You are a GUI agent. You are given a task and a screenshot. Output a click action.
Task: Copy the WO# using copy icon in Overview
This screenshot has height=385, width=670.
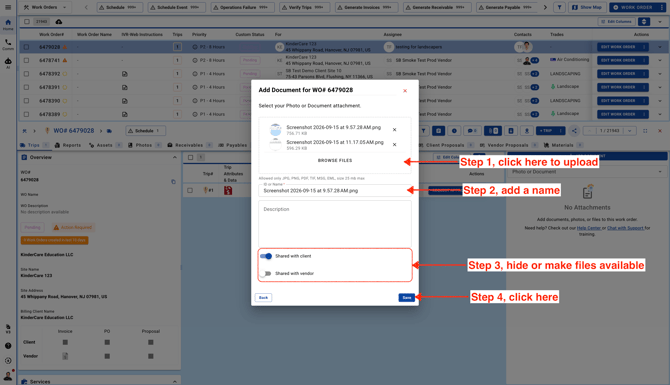click(173, 182)
